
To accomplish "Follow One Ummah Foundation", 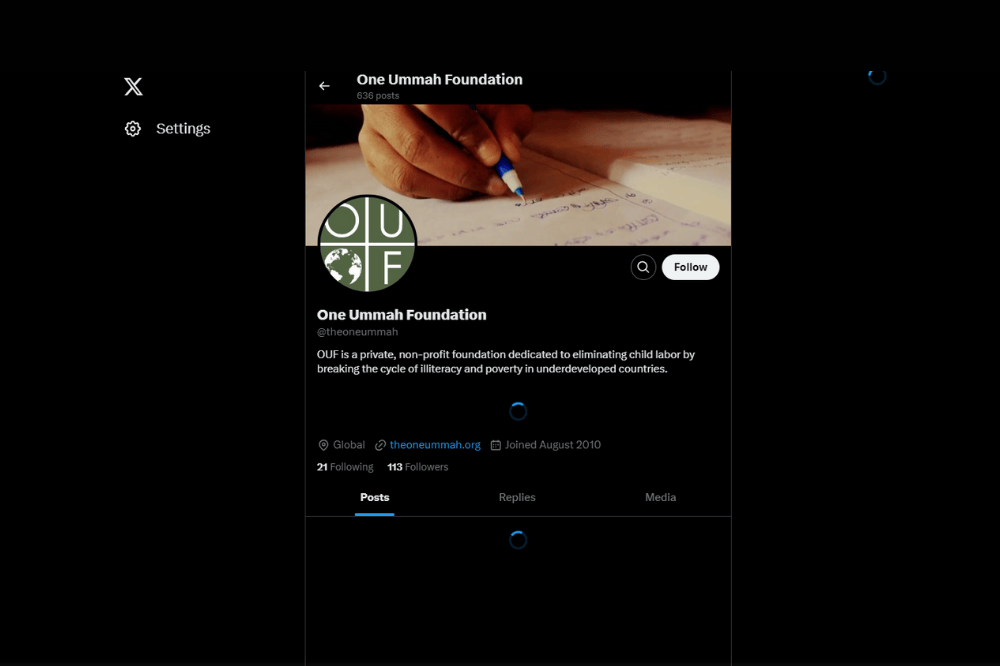I will (691, 267).
